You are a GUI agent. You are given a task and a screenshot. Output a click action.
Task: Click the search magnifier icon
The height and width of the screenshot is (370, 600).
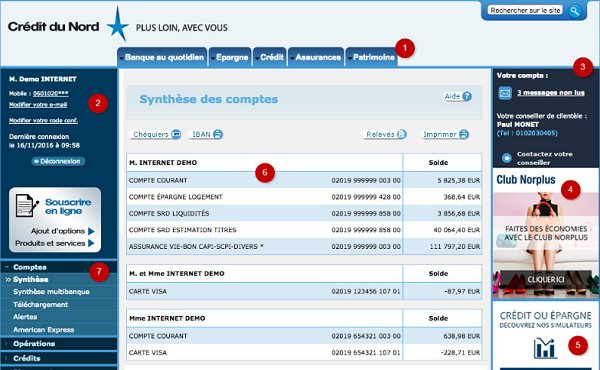pyautogui.click(x=575, y=11)
